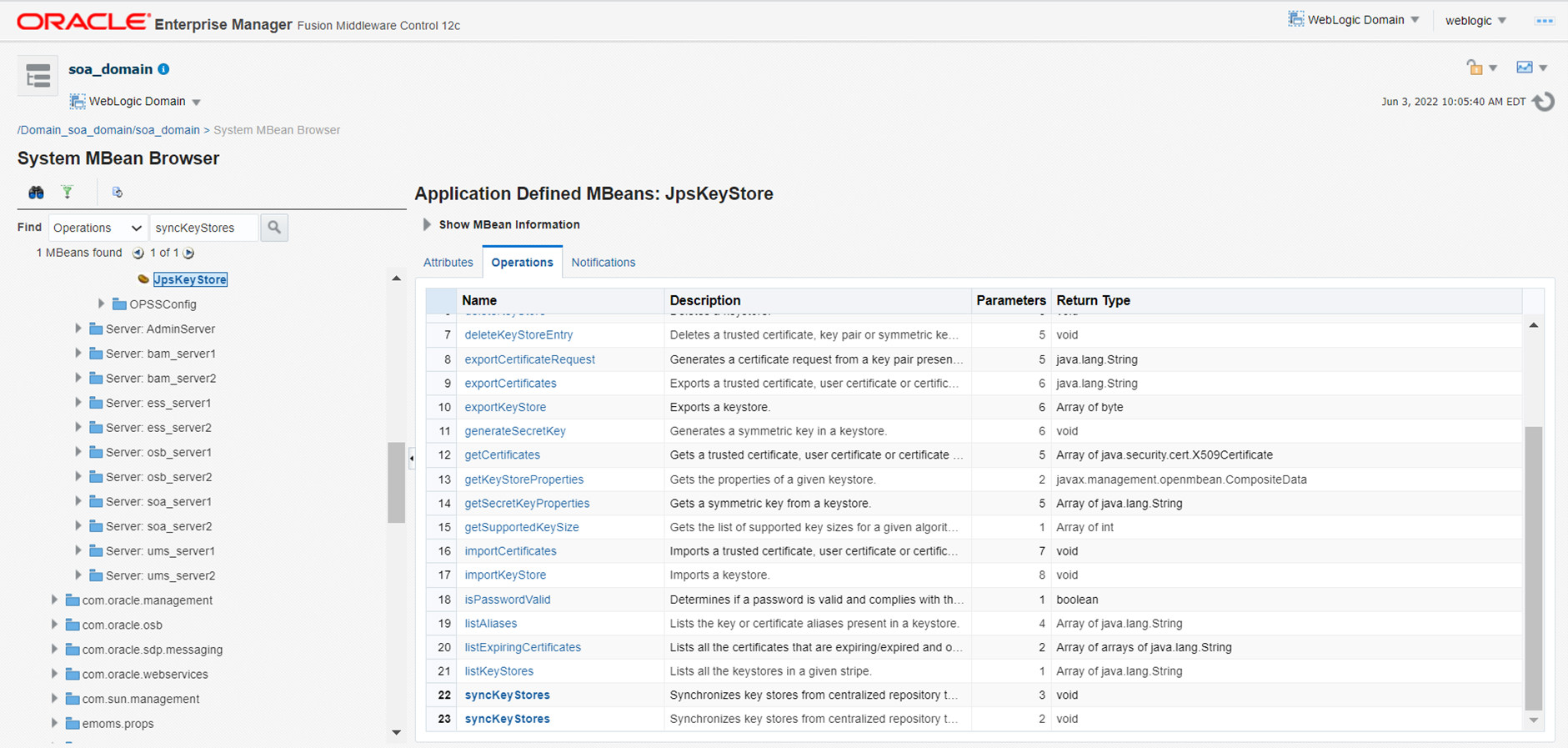Click the refresh tree icon beside filter
This screenshot has width=1568, height=748.
[x=118, y=193]
